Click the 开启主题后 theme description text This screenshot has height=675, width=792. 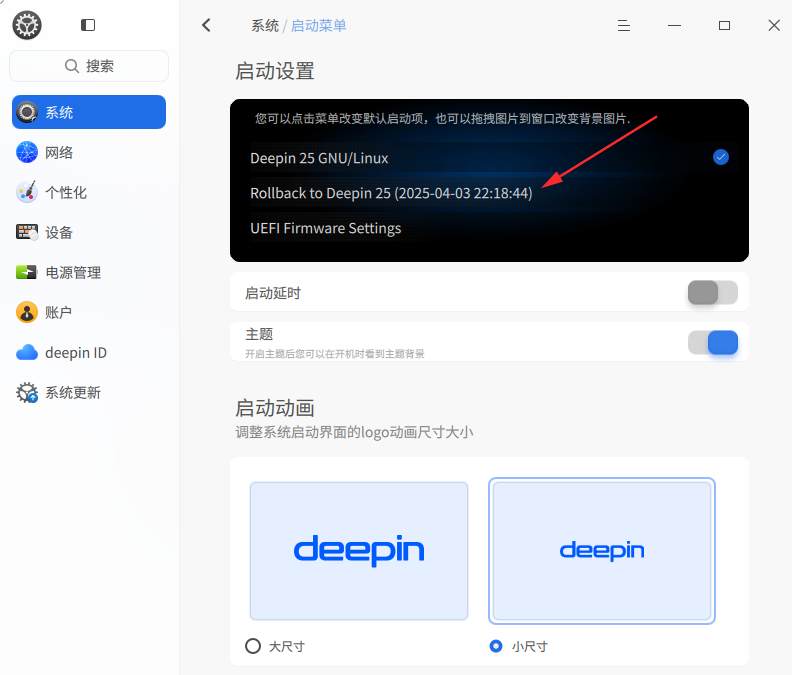point(334,354)
